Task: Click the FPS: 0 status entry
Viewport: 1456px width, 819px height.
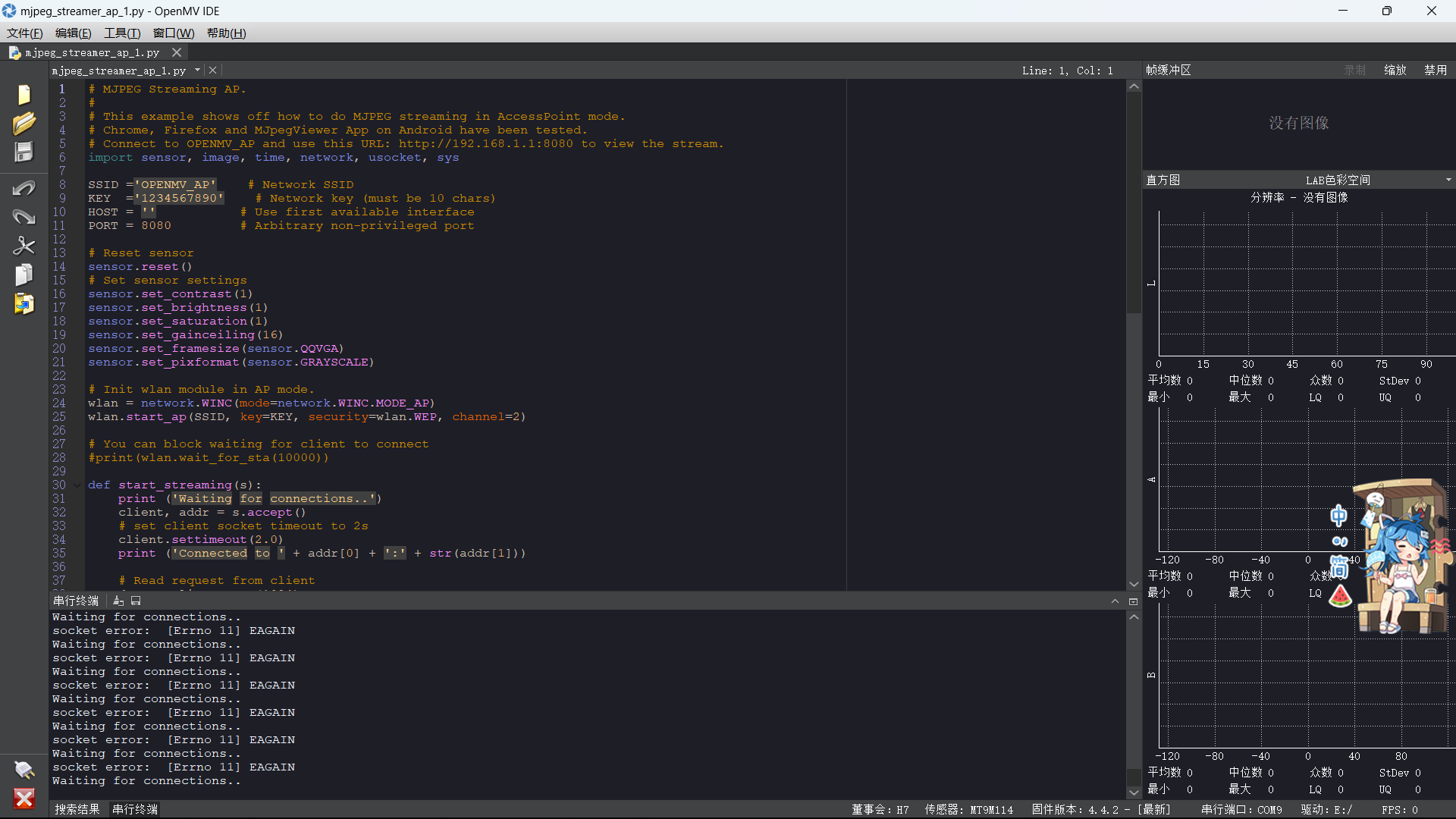Action: (x=1399, y=810)
